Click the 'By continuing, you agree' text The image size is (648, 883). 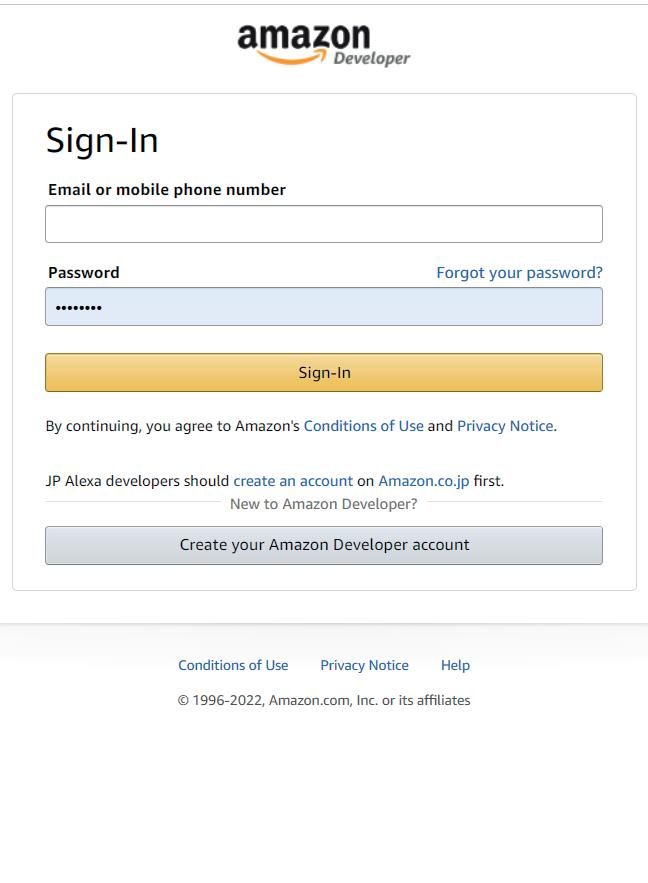pyautogui.click(x=171, y=426)
